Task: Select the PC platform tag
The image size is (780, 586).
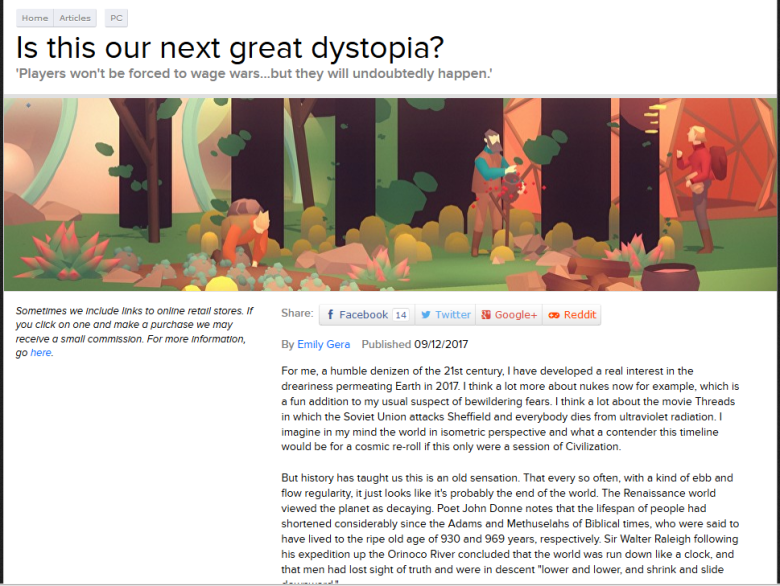Action: [x=116, y=17]
